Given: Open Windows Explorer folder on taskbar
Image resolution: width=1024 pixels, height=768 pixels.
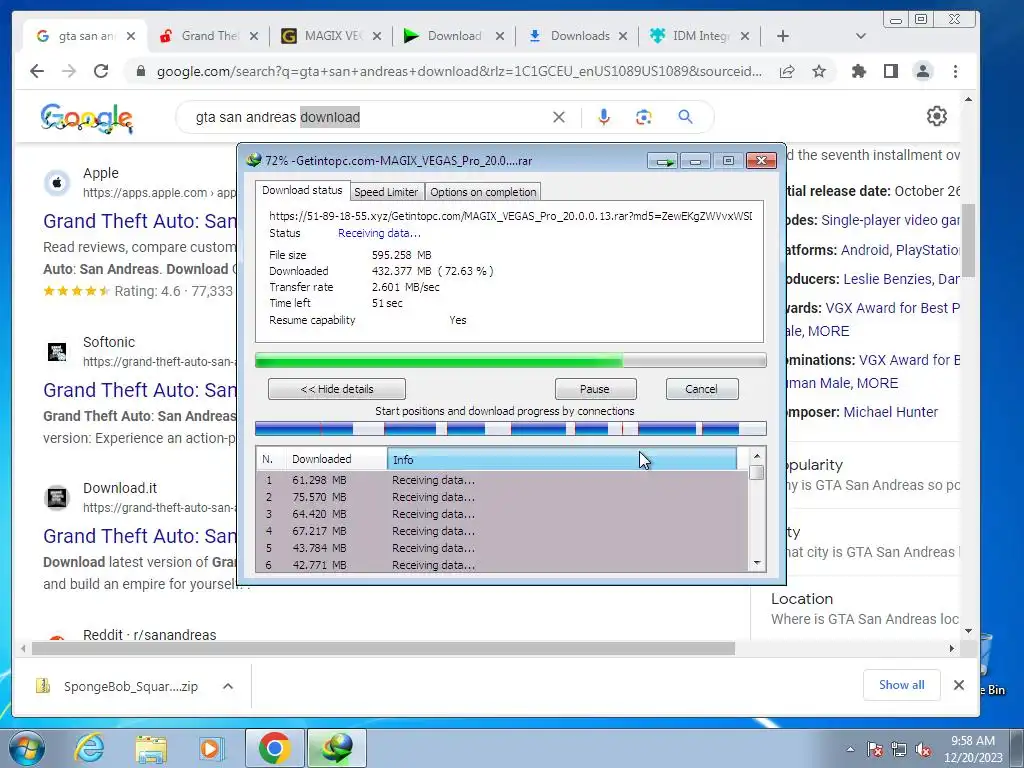Looking at the screenshot, I should tap(151, 748).
